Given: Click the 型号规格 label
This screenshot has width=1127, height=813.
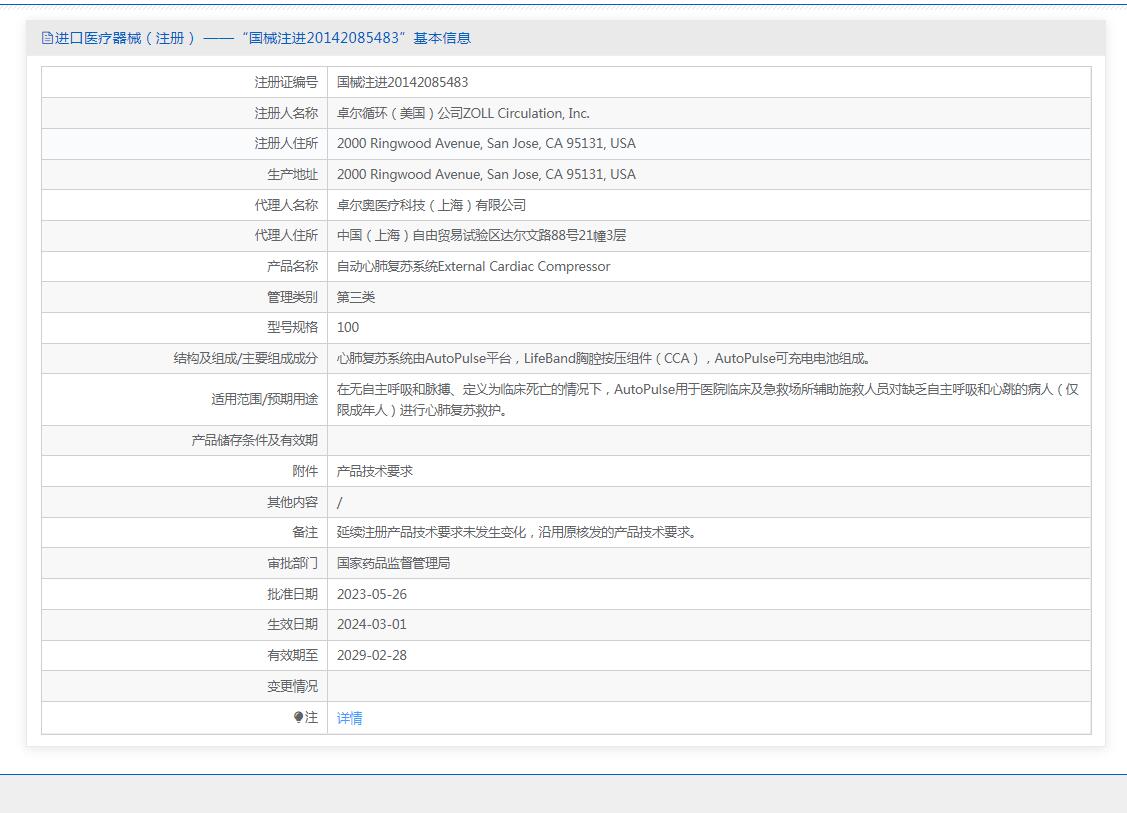Looking at the screenshot, I should (293, 327).
